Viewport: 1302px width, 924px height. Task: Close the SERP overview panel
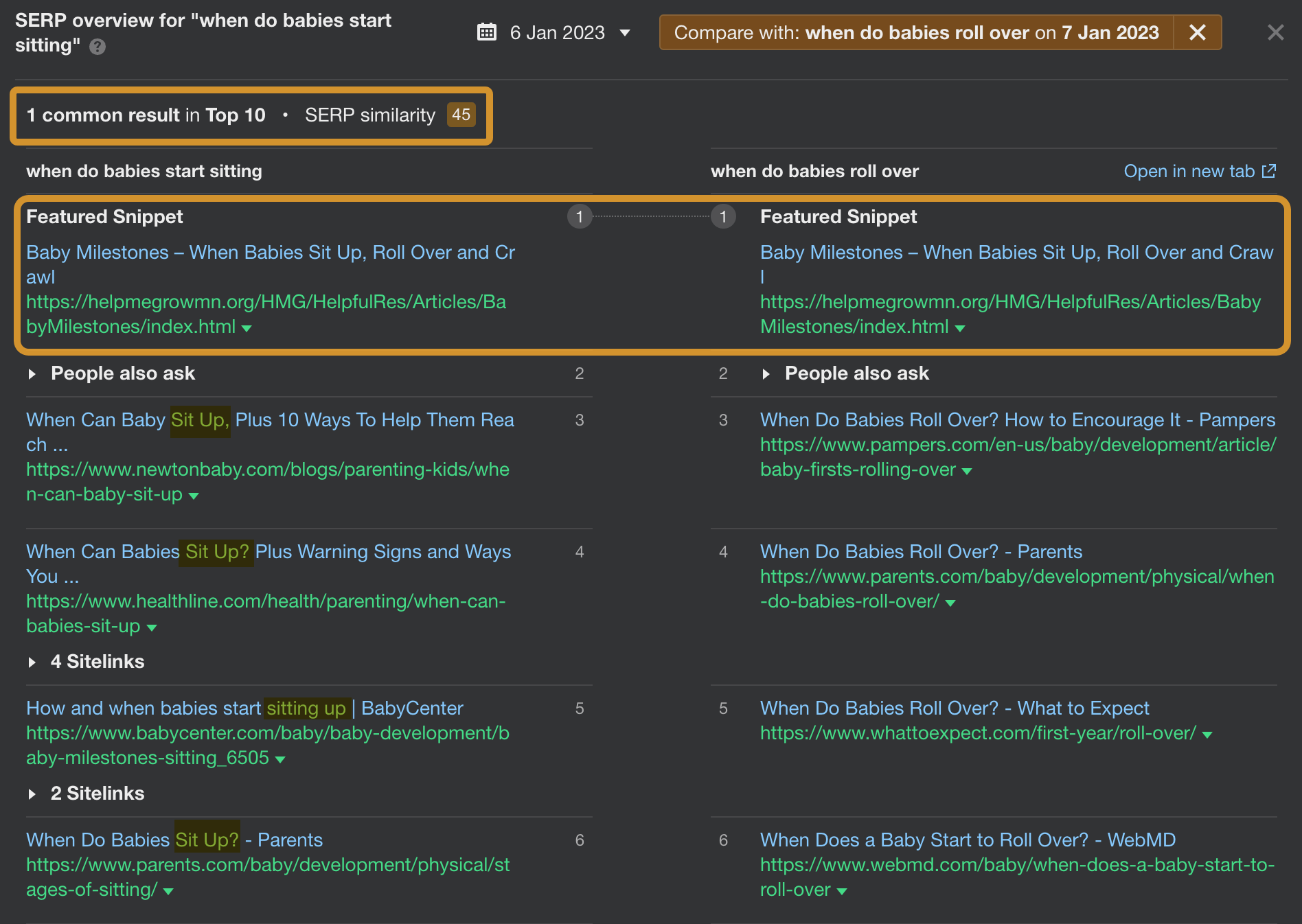pyautogui.click(x=1275, y=32)
